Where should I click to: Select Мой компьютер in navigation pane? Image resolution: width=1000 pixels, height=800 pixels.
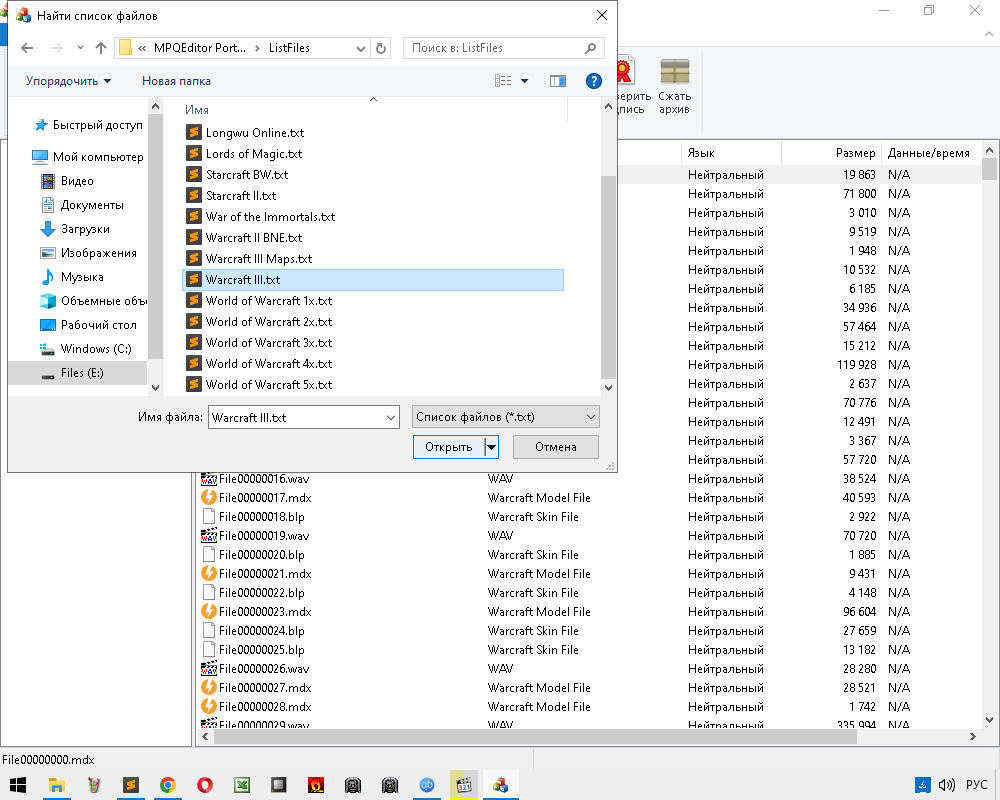tap(88, 157)
